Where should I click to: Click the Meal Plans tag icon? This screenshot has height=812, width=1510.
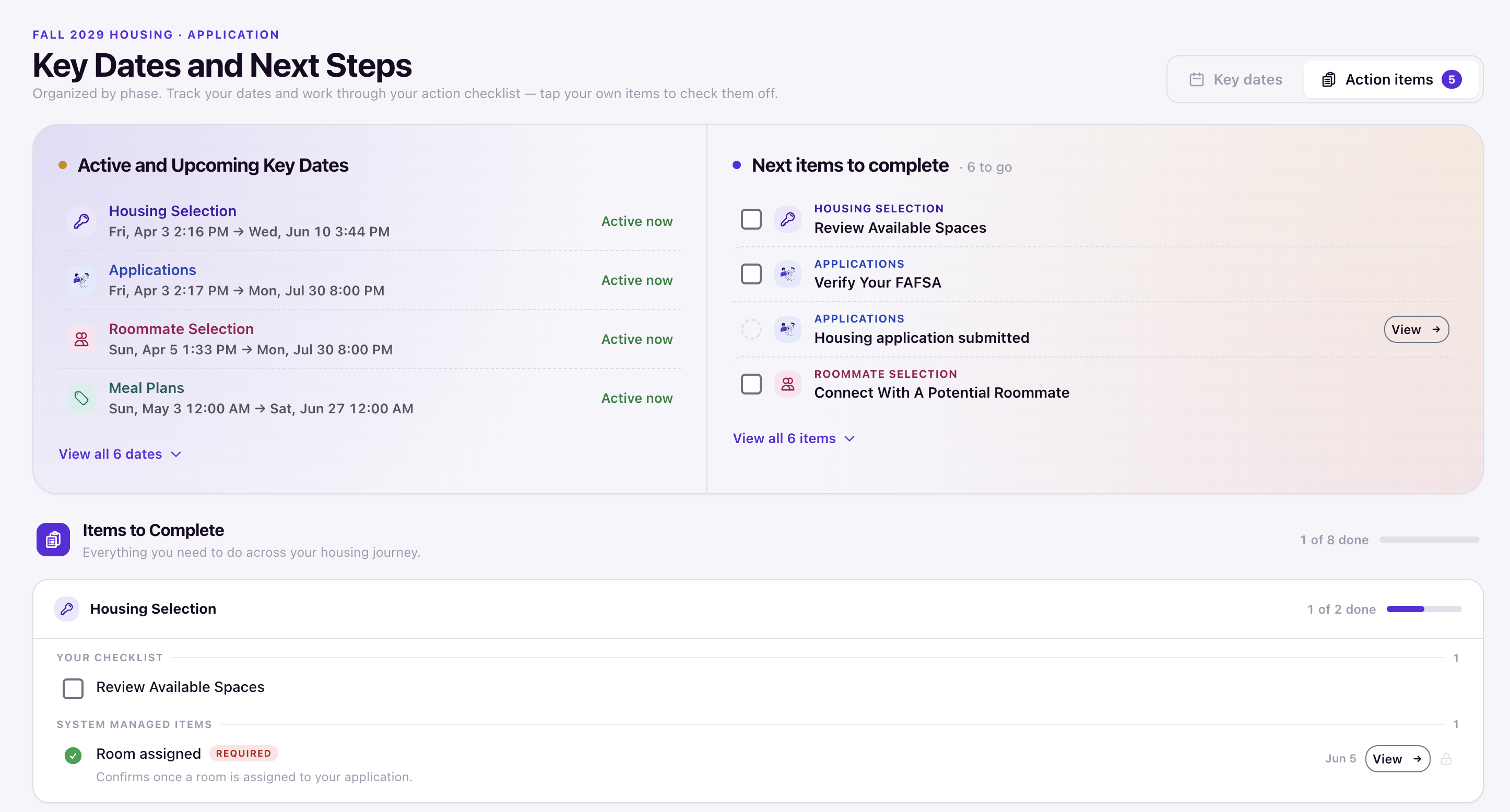pos(81,398)
